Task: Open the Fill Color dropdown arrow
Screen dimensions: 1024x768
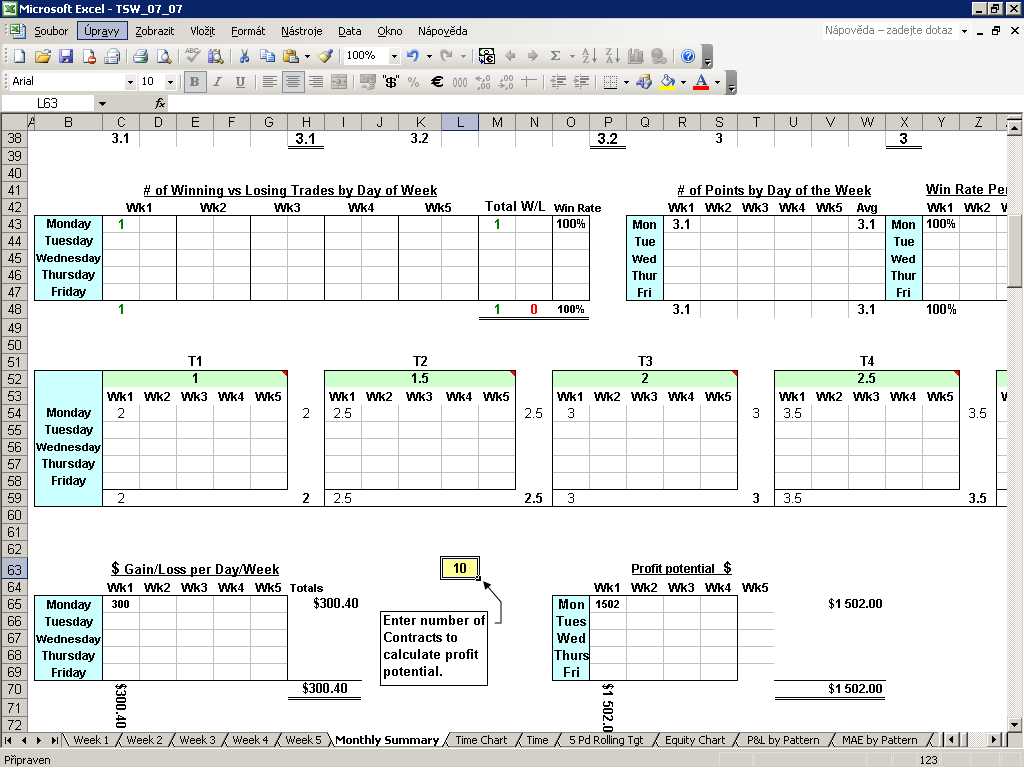Action: tap(683, 82)
